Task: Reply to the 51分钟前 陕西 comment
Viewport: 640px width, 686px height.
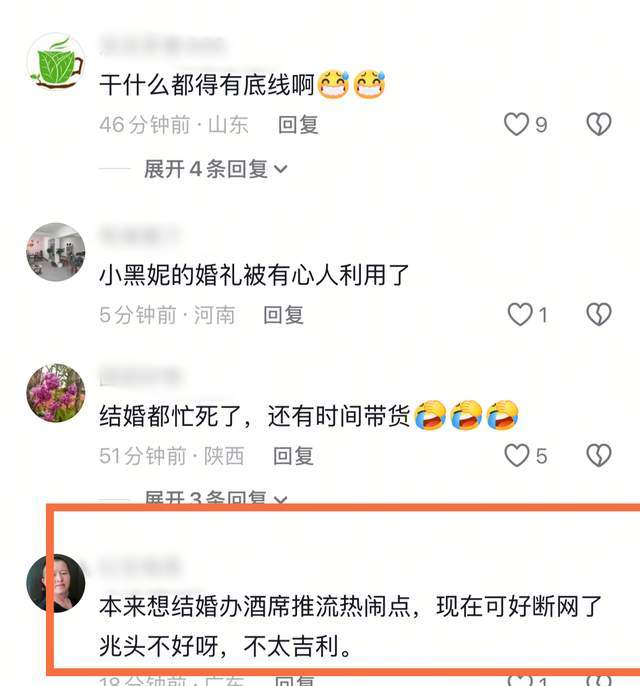Action: pos(293,456)
